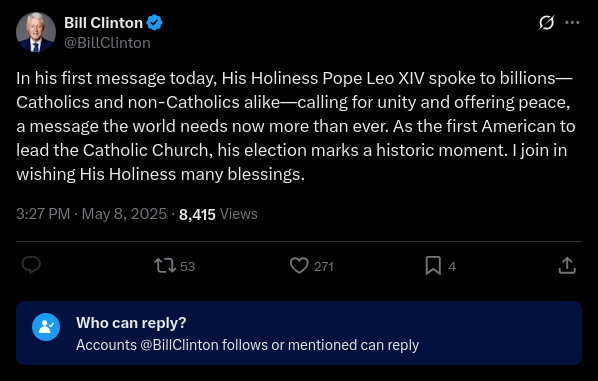Image resolution: width=598 pixels, height=381 pixels.
Task: Open the share post upload icon
Action: pos(567,265)
